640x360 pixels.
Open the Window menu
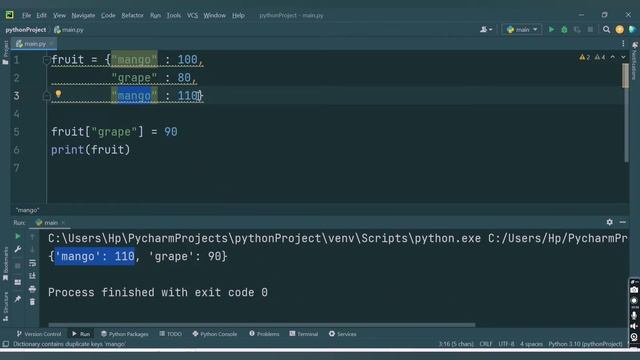(214, 16)
